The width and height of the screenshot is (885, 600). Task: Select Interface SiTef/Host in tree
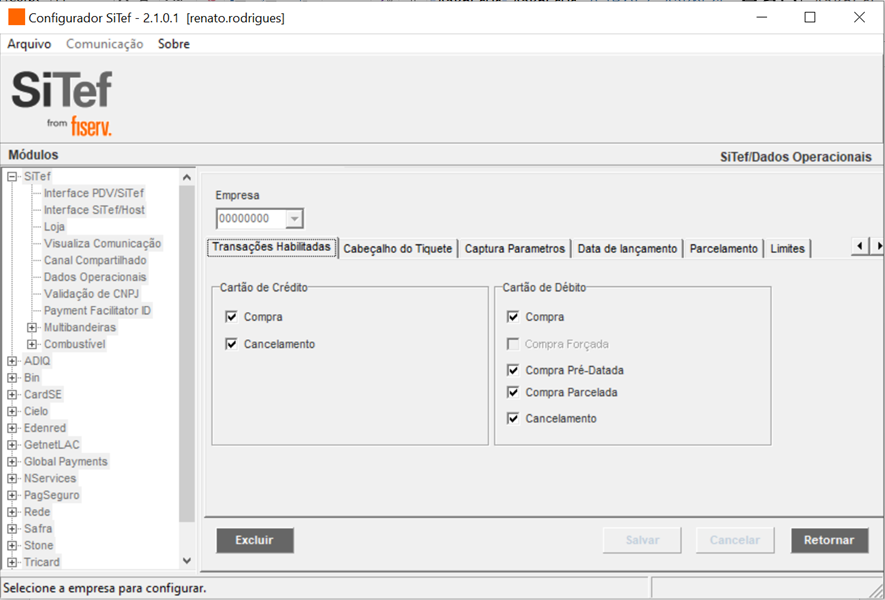pyautogui.click(x=94, y=210)
